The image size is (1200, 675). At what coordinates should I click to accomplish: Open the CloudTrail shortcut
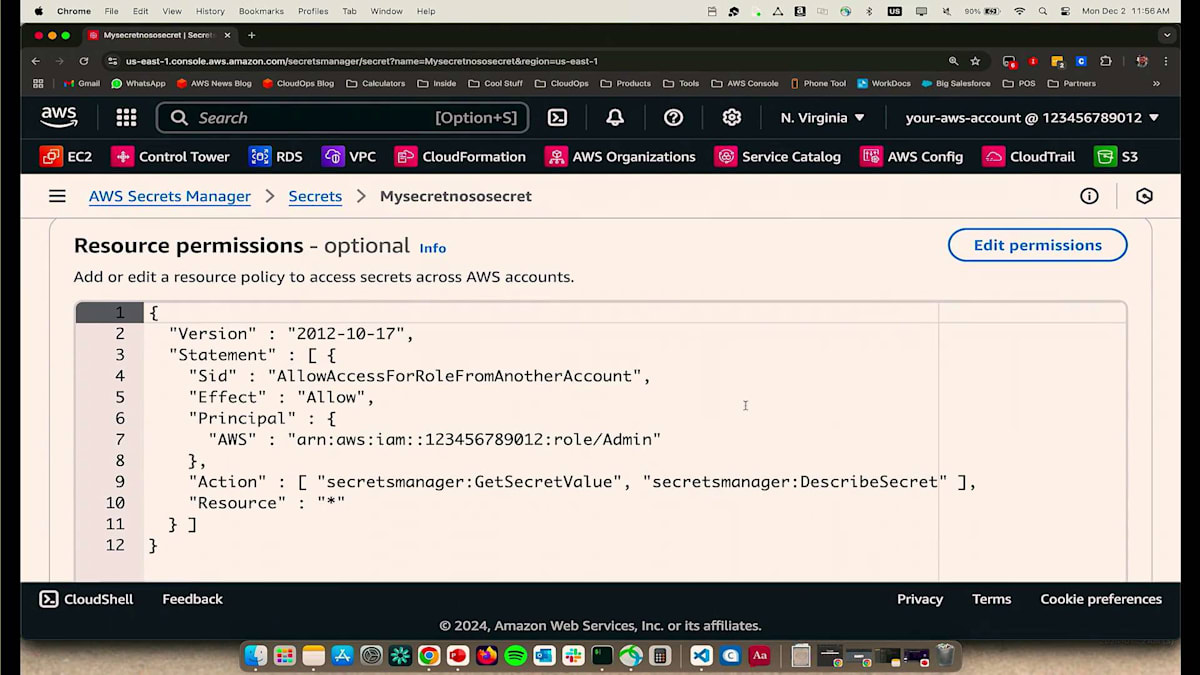click(1029, 157)
